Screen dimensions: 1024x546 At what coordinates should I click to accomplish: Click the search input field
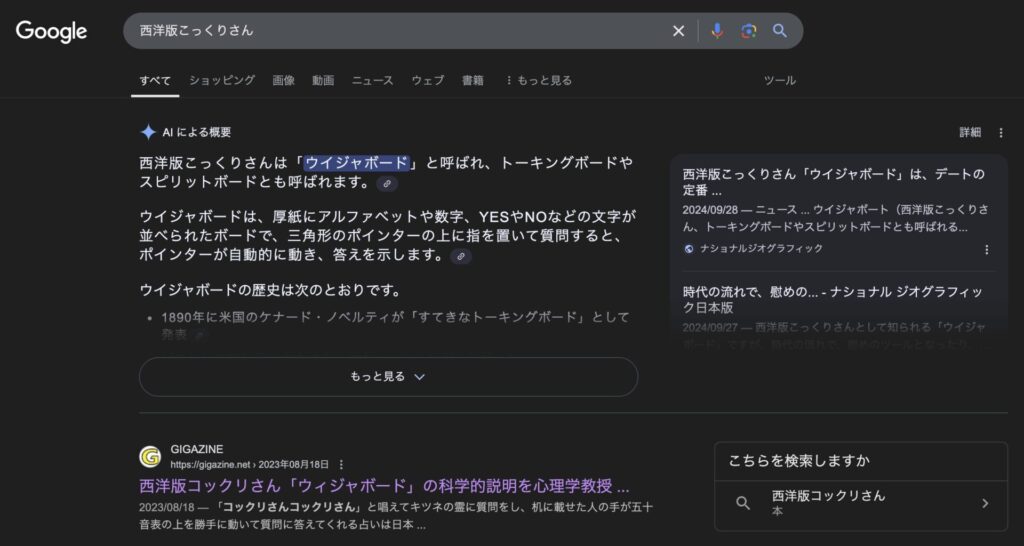coord(398,31)
